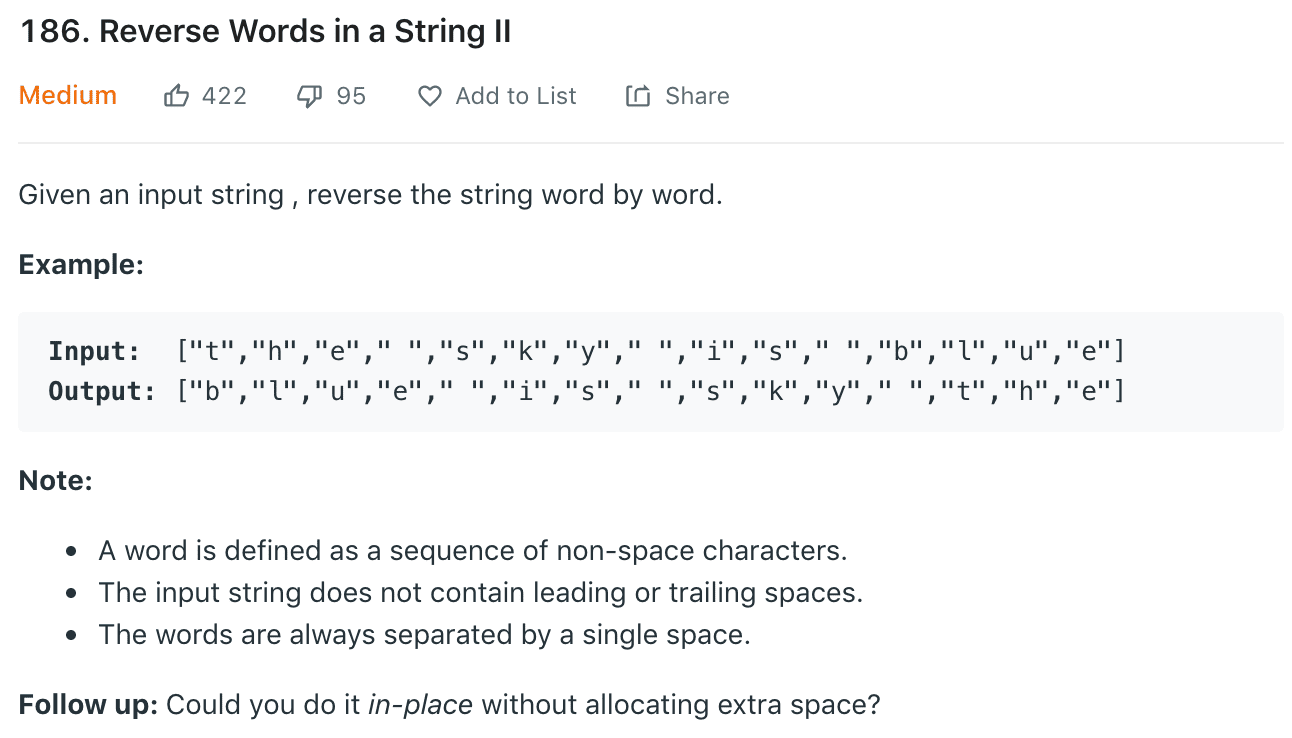Open the Add to List option
The height and width of the screenshot is (738, 1292).
(x=516, y=96)
